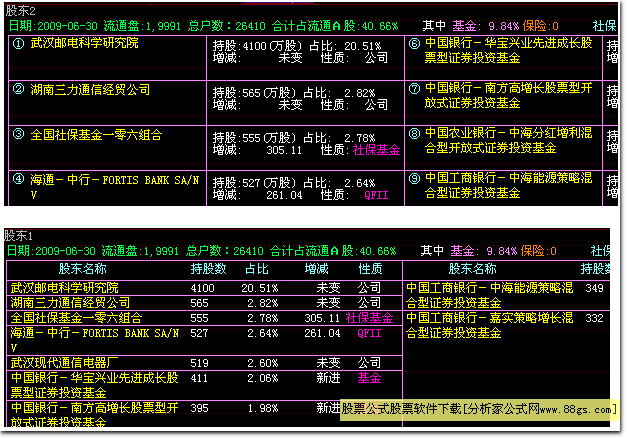This screenshot has width=627, height=438.
Task: Click magenta 社保基金 nature label in 股东2
Action: tap(376, 150)
